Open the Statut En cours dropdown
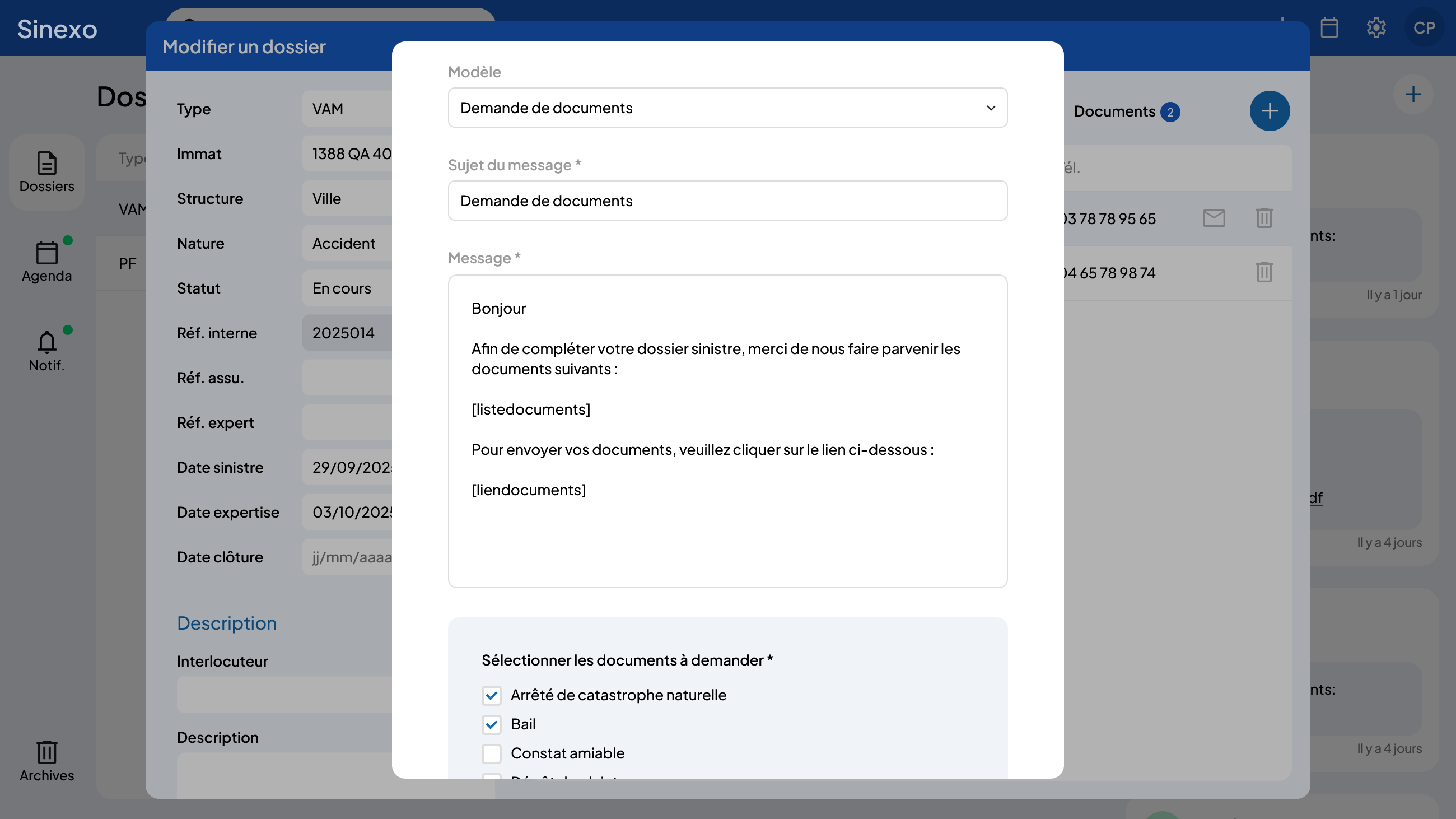Screen dimensions: 1456x819 (x=348, y=288)
